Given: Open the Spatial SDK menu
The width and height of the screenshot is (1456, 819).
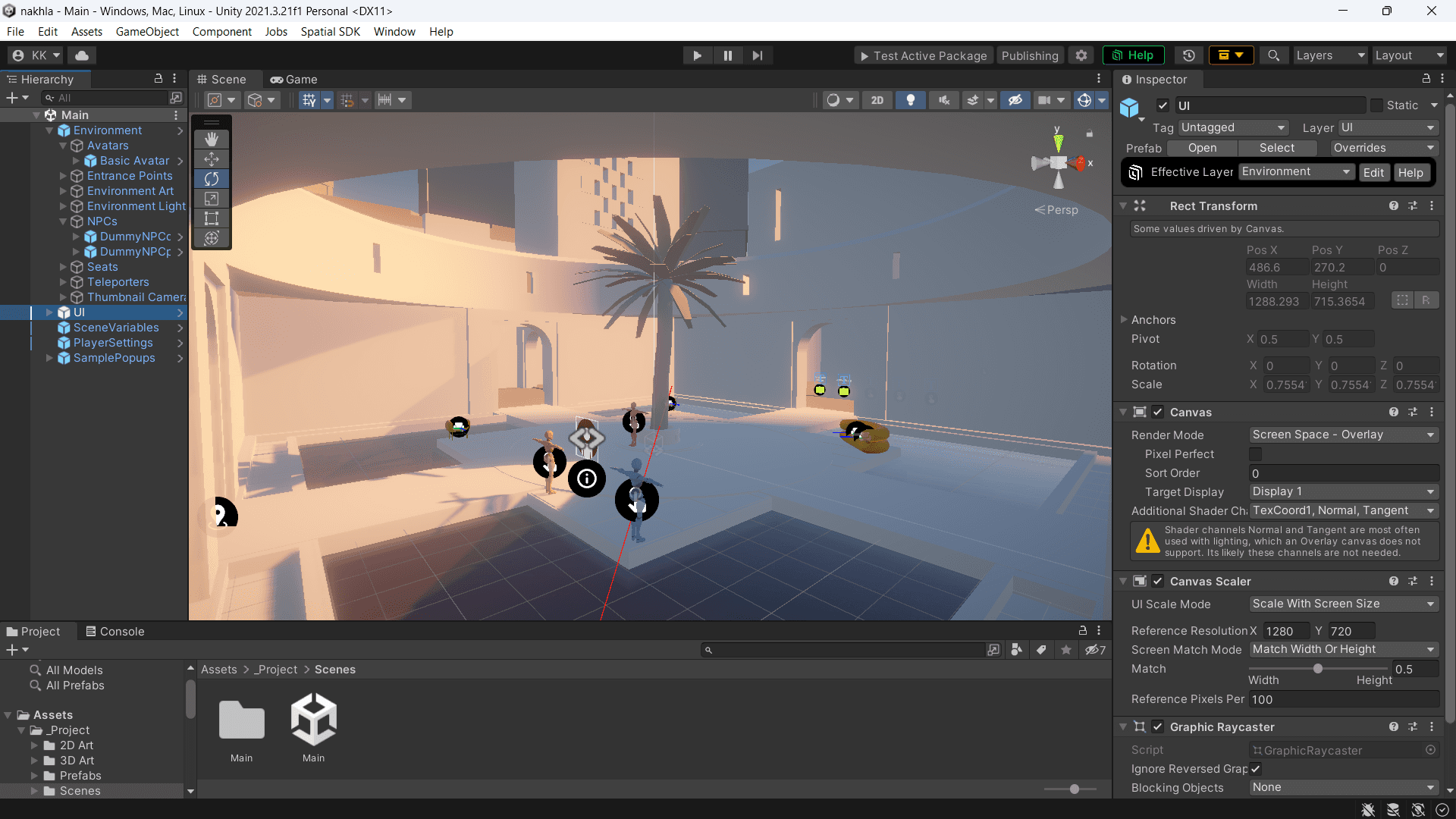Looking at the screenshot, I should [330, 32].
